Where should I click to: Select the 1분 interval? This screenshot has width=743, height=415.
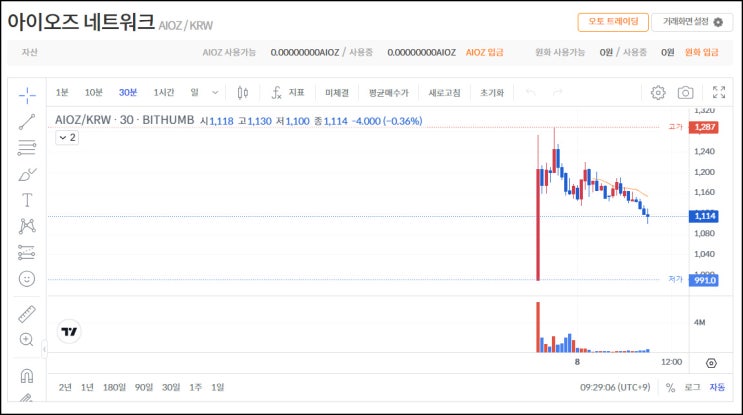click(62, 92)
